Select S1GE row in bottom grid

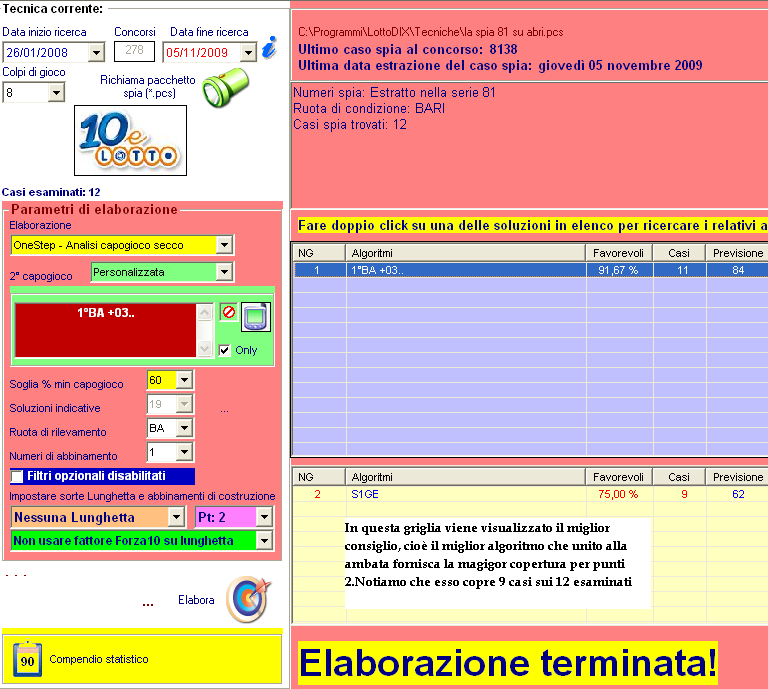click(x=530, y=494)
